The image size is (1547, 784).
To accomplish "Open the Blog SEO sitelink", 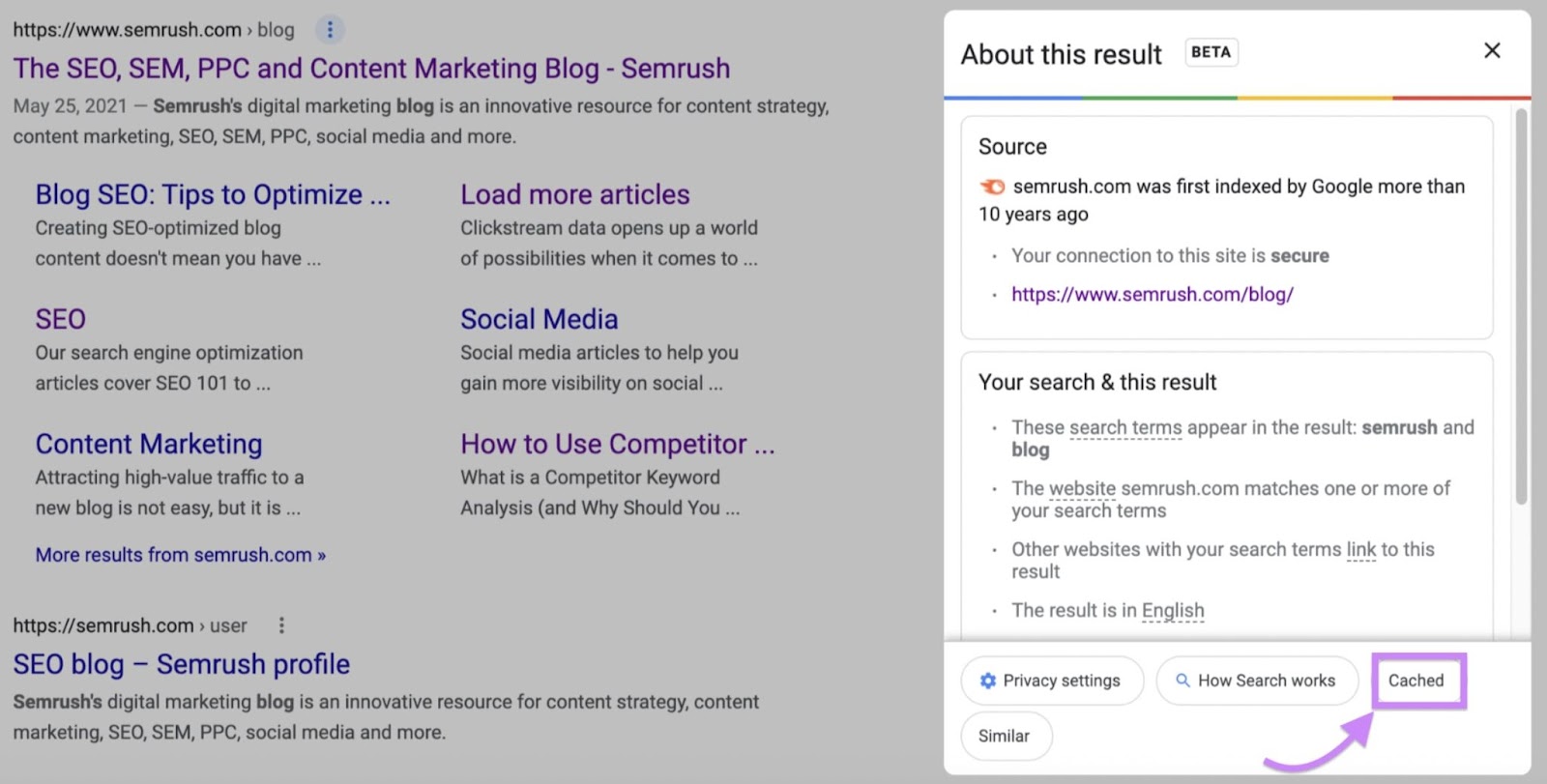I will pyautogui.click(x=212, y=193).
